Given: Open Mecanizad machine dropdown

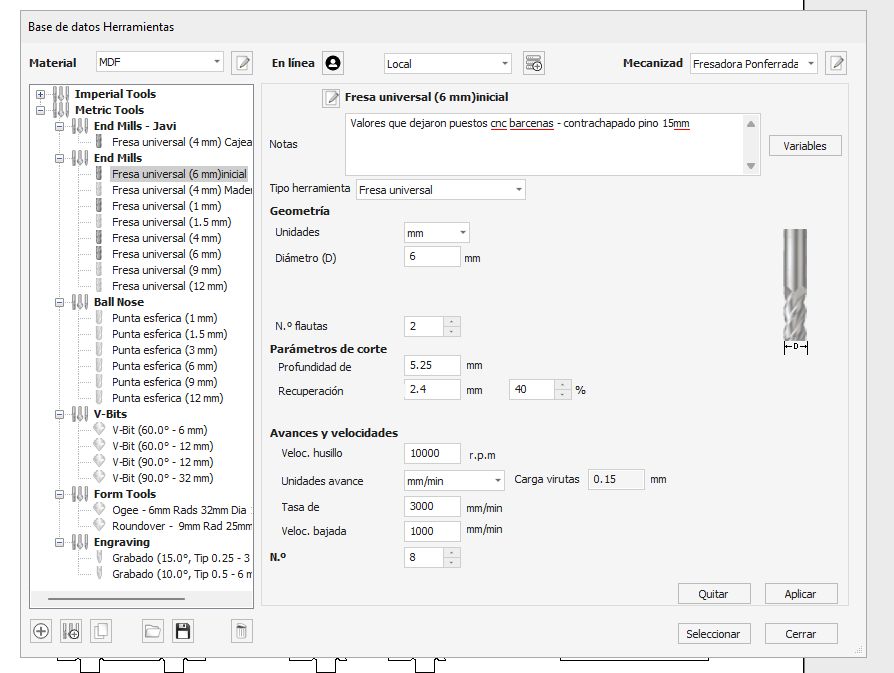Looking at the screenshot, I should (x=753, y=64).
